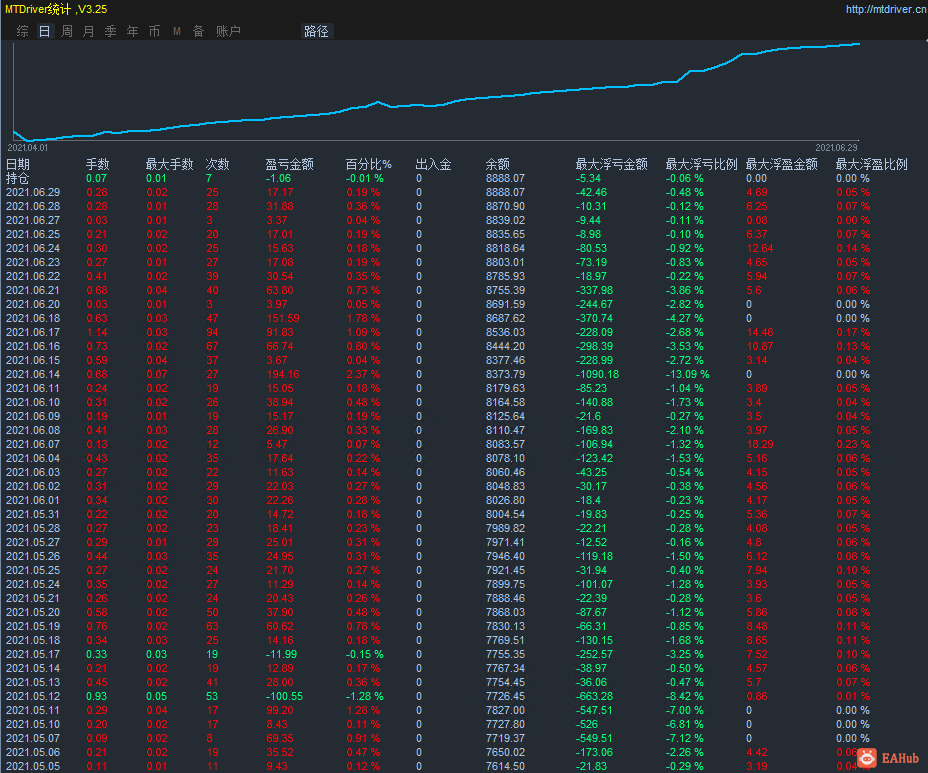
Task: Click the 最大浮亏金额 column header
Action: click(x=611, y=164)
